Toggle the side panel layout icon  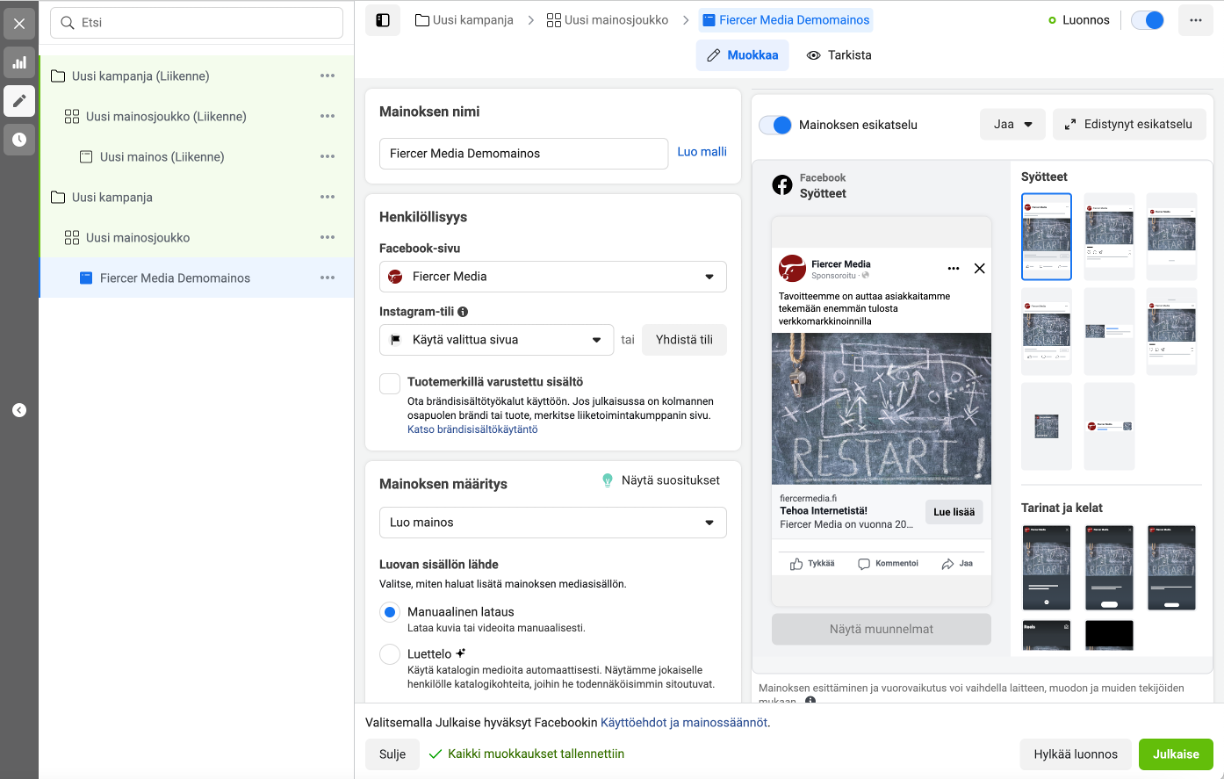[x=383, y=20]
